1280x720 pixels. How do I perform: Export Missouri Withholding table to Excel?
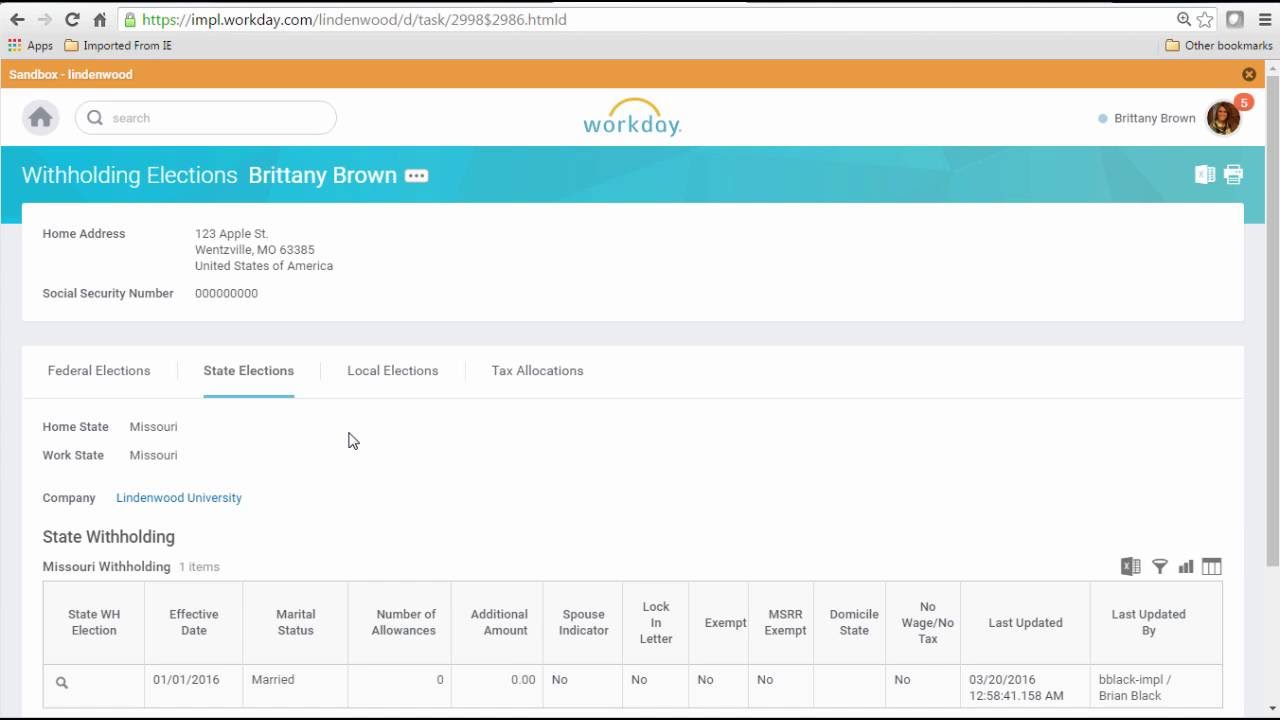pos(1131,567)
